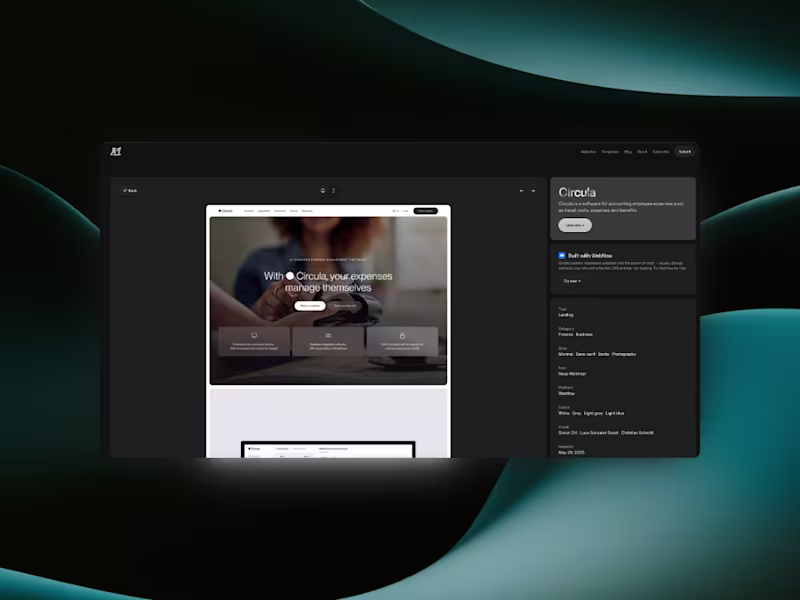Select the Finance category tag
This screenshot has height=600, width=800.
click(566, 335)
